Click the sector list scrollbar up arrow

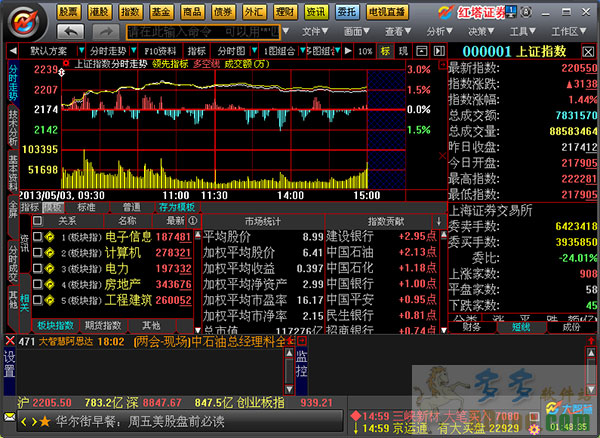click(198, 234)
